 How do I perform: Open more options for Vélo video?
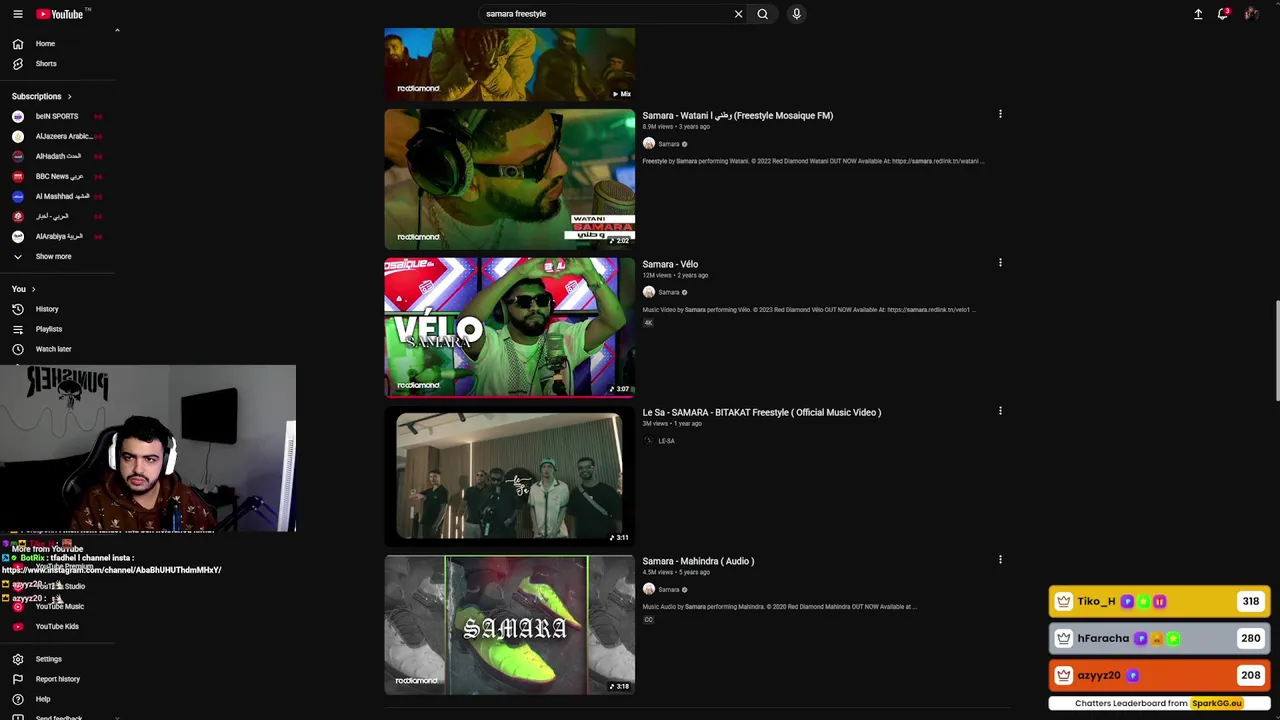point(1000,263)
